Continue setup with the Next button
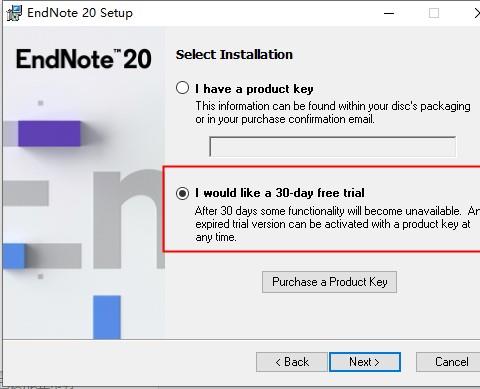This screenshot has height=389, width=480. [365, 362]
